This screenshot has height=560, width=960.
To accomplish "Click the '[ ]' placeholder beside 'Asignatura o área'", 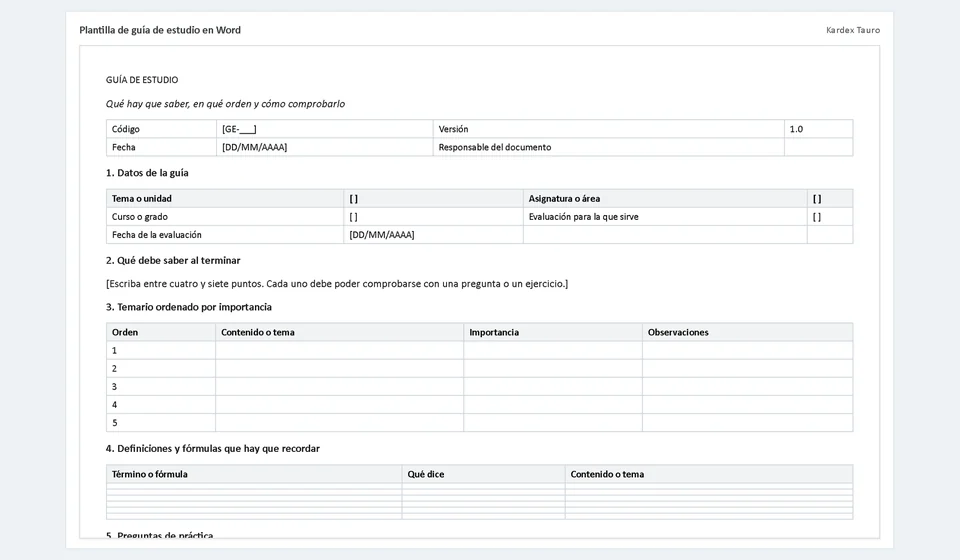I will point(830,198).
